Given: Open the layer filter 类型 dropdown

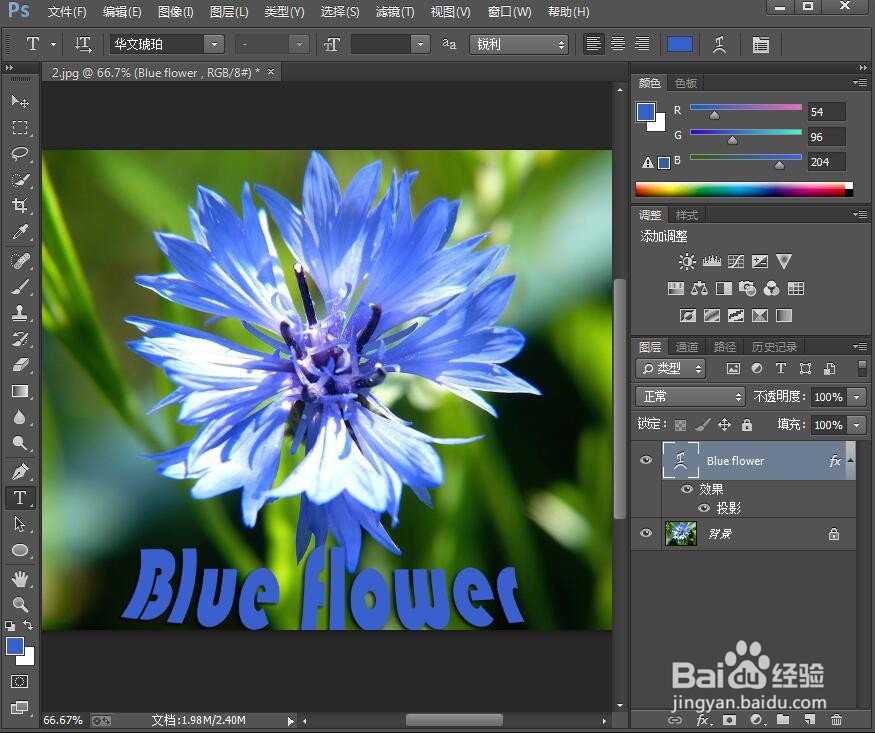Looking at the screenshot, I should [x=671, y=368].
